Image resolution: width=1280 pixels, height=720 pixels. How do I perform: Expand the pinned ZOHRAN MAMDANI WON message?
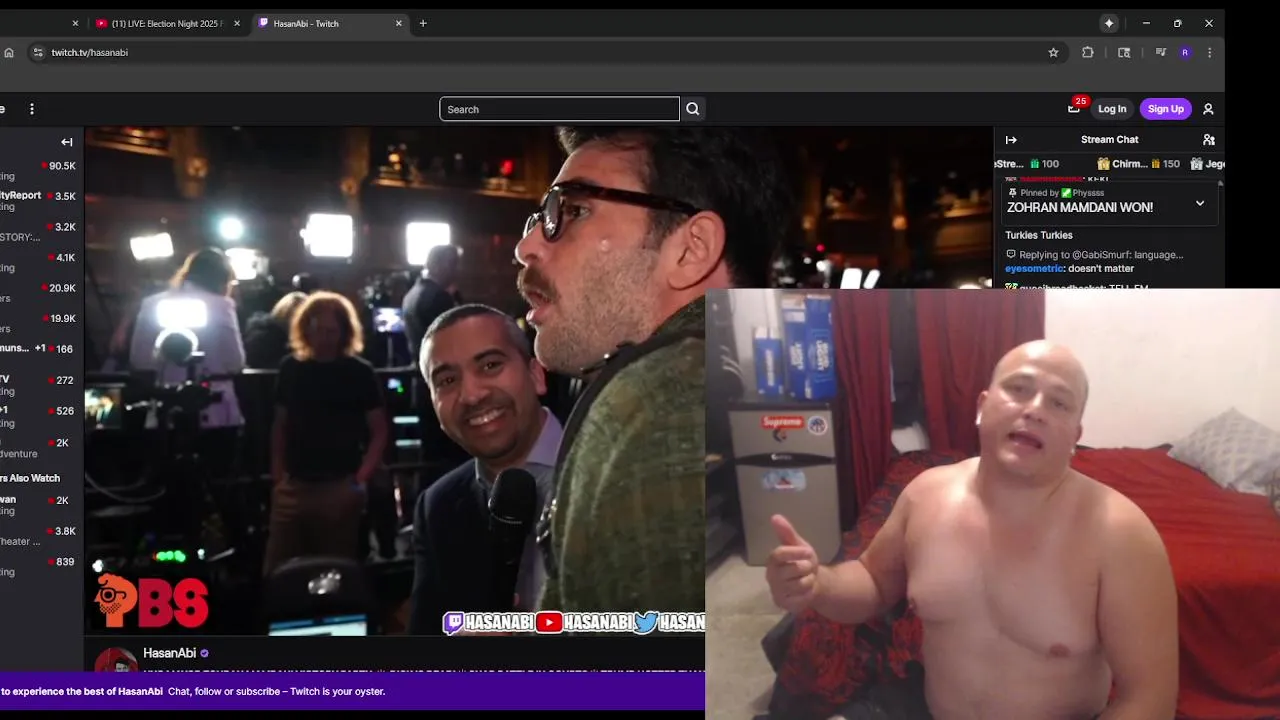[x=1200, y=203]
